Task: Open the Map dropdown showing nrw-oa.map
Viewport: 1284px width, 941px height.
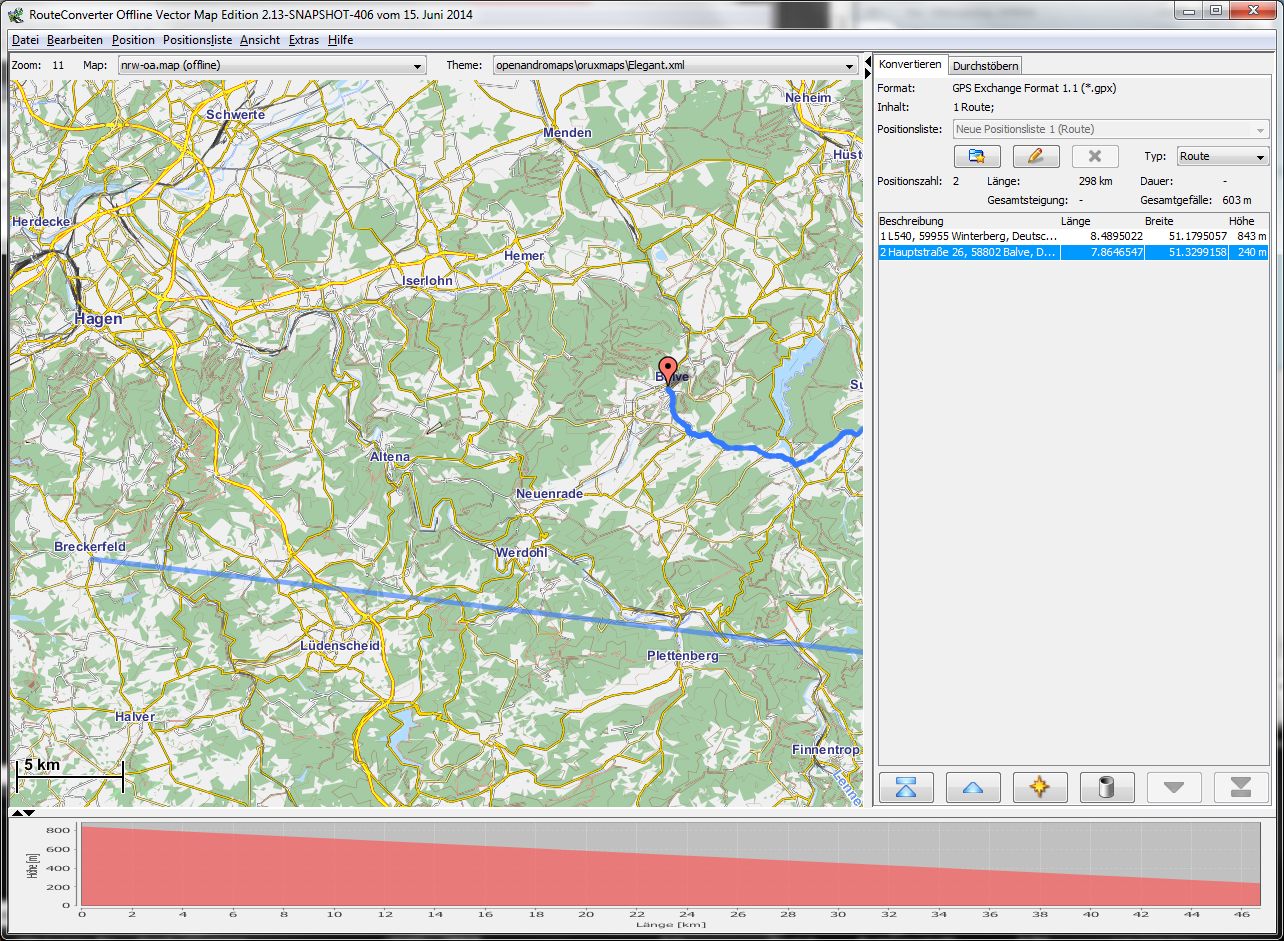Action: pyautogui.click(x=270, y=65)
